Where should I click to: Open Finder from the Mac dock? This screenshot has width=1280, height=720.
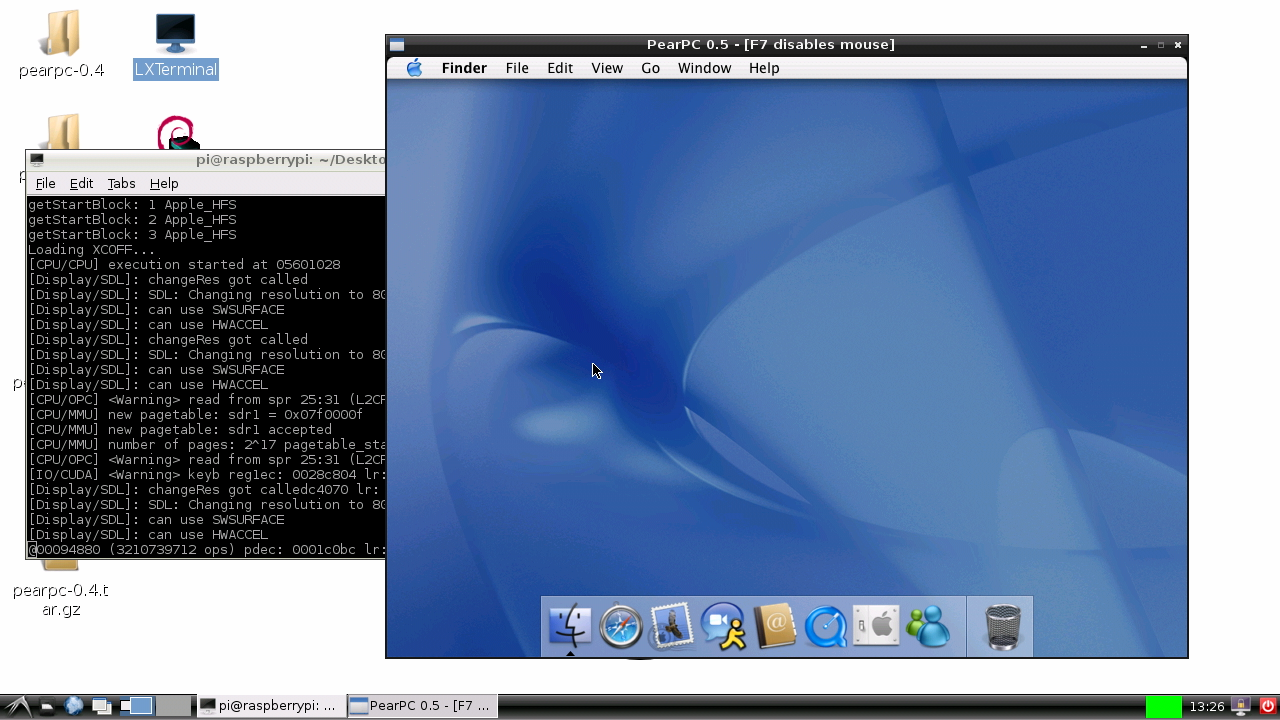coord(570,627)
